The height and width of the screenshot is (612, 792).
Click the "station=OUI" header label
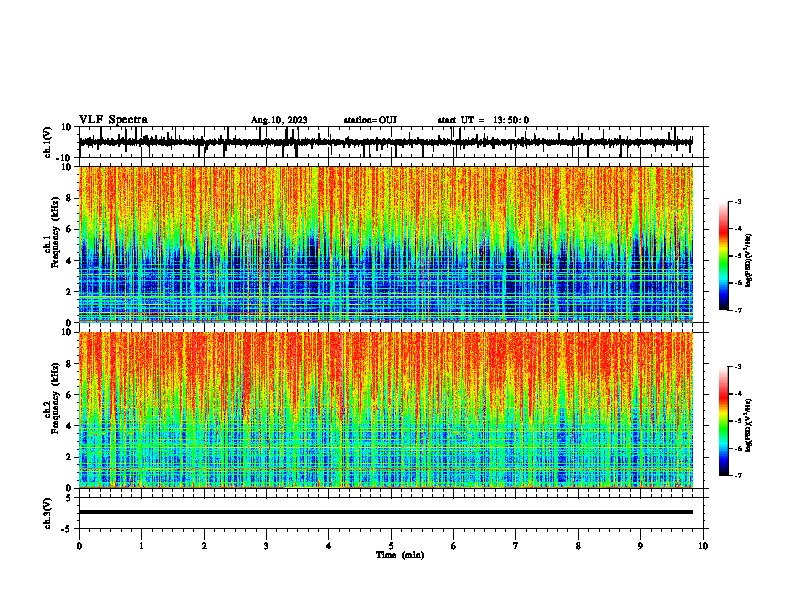point(370,120)
